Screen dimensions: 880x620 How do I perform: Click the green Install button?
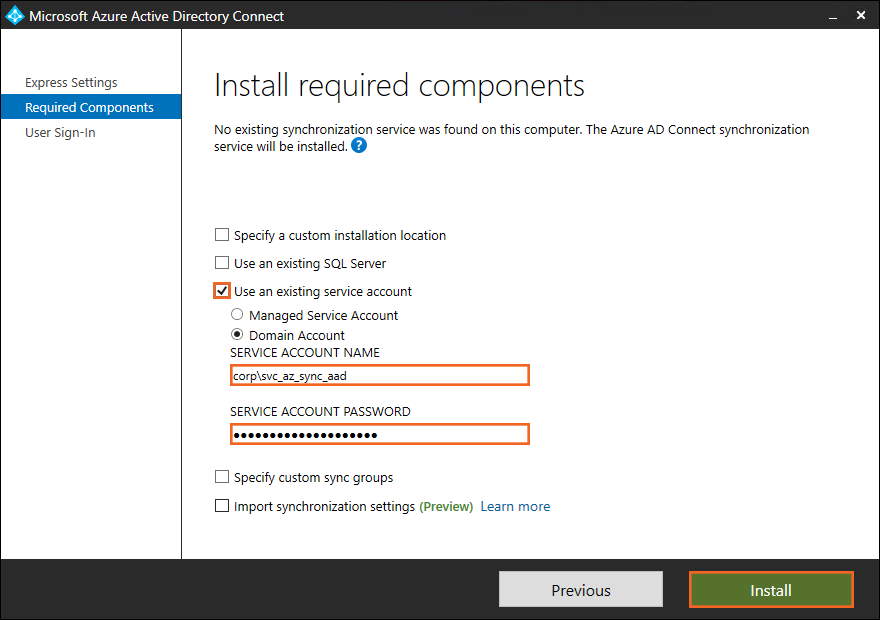770,590
